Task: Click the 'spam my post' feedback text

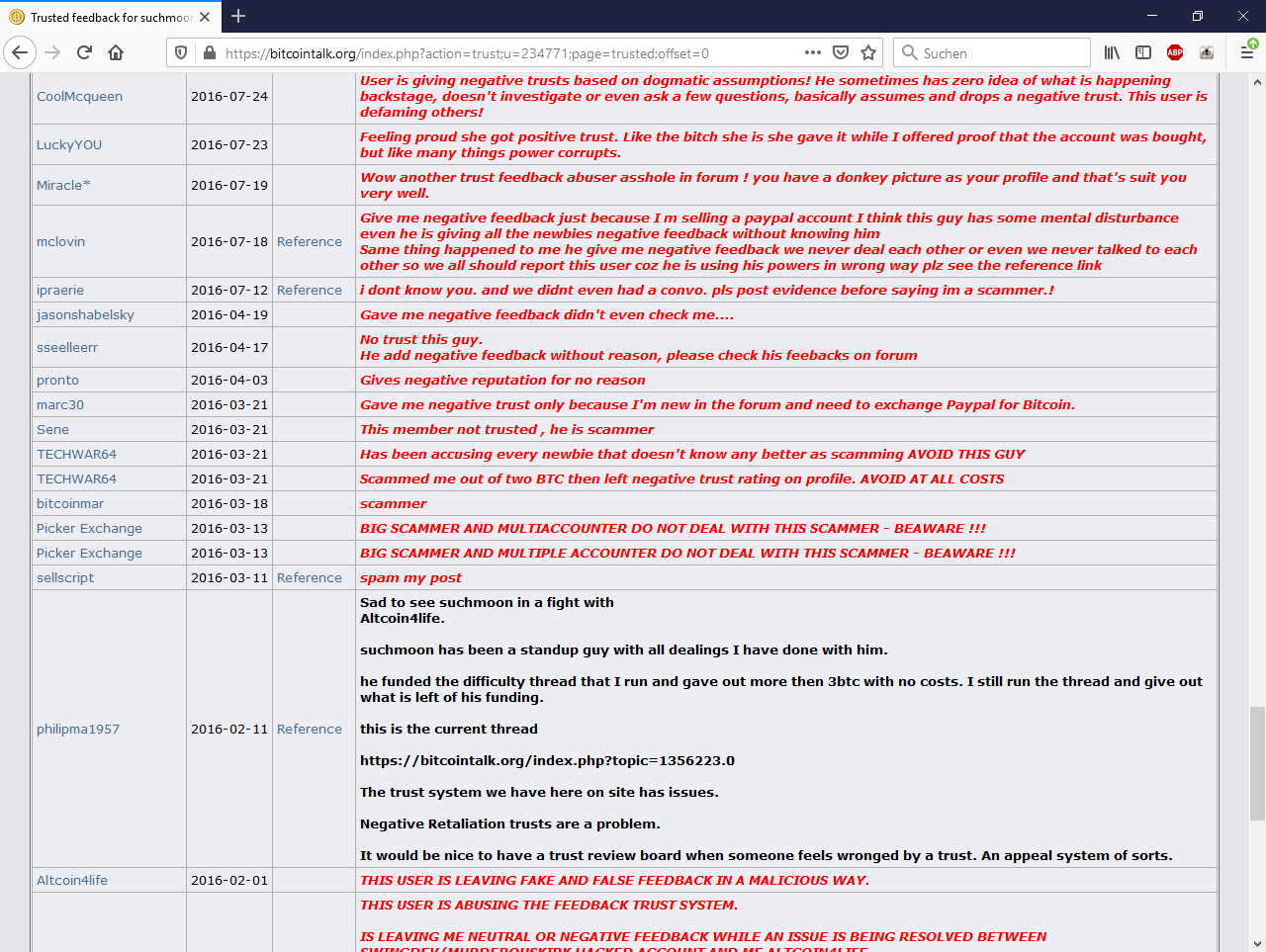Action: click(410, 578)
